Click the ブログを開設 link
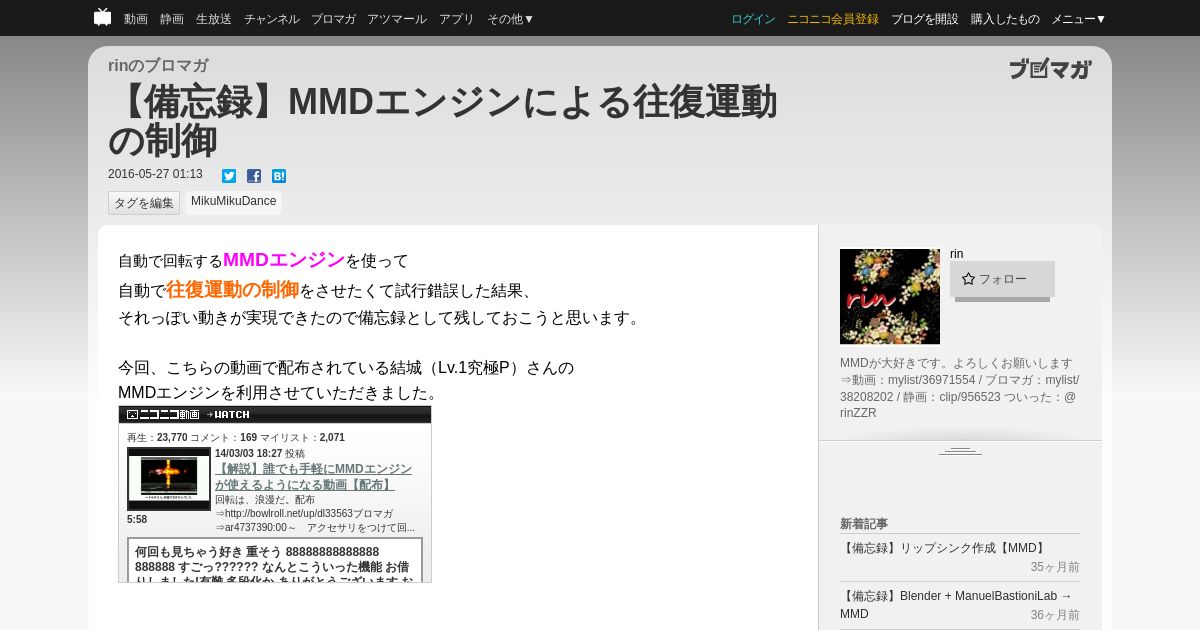Image resolution: width=1200 pixels, height=630 pixels. (x=925, y=19)
